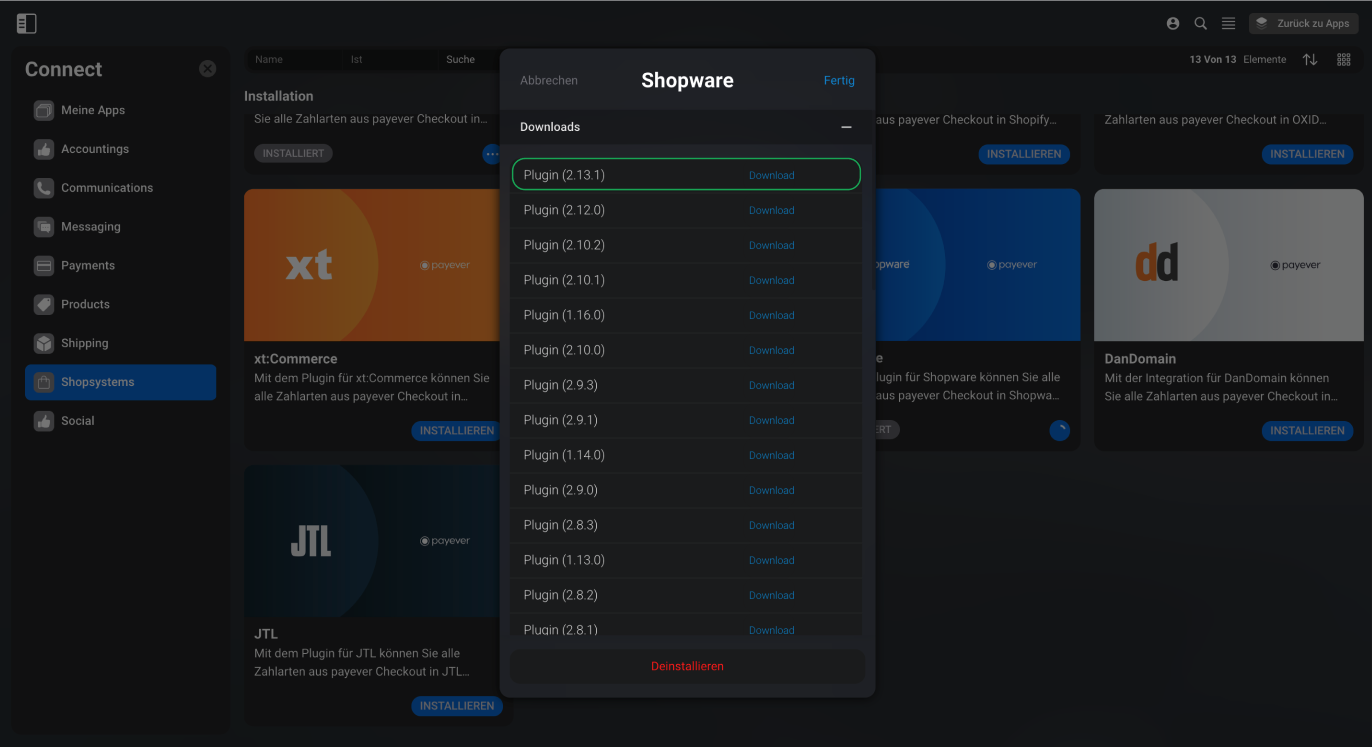Screen dimensions: 1372x747
Task: Close the Connect sidebar
Action: tap(207, 69)
